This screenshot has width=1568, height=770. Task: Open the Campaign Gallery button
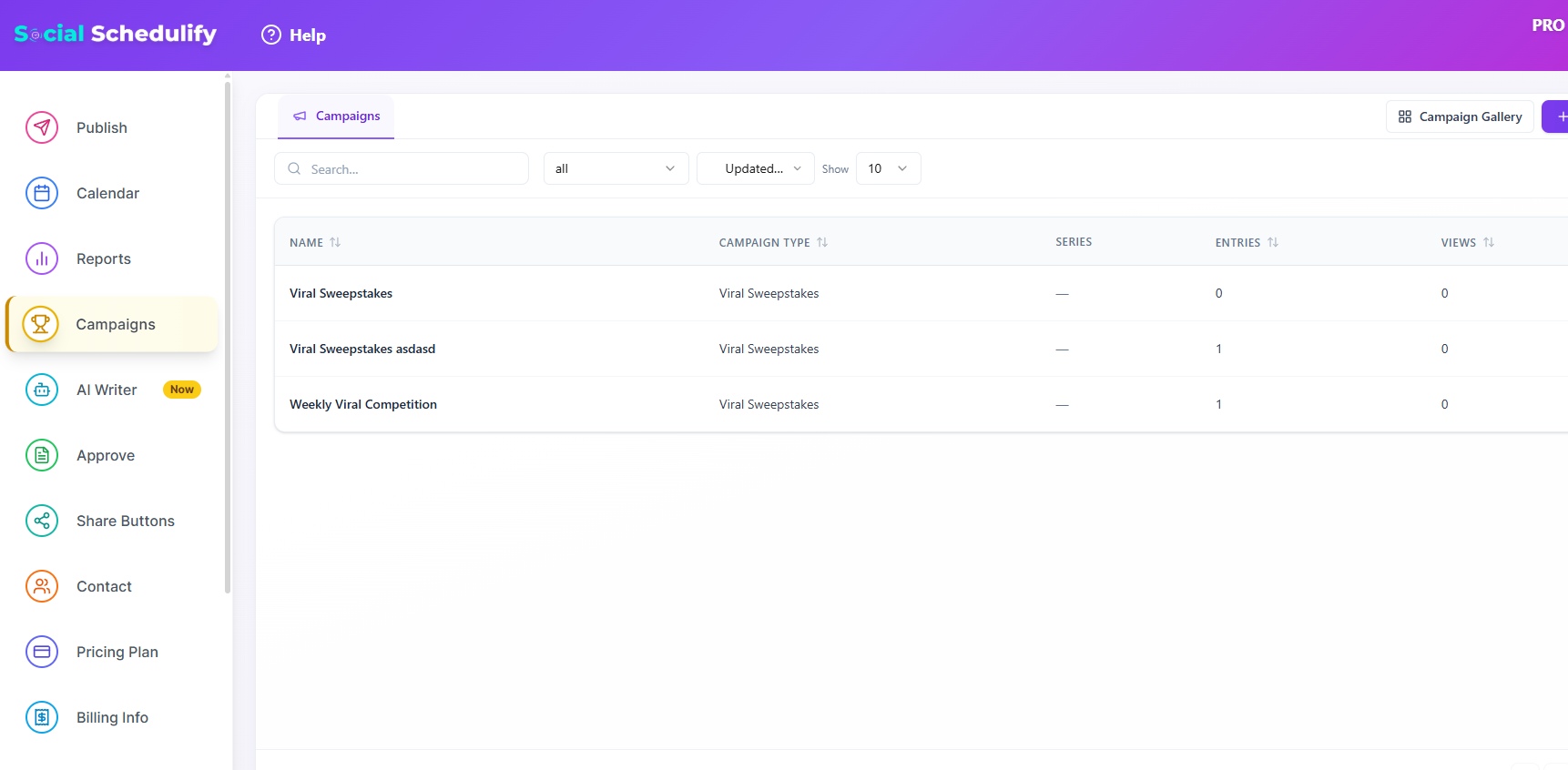(1460, 117)
